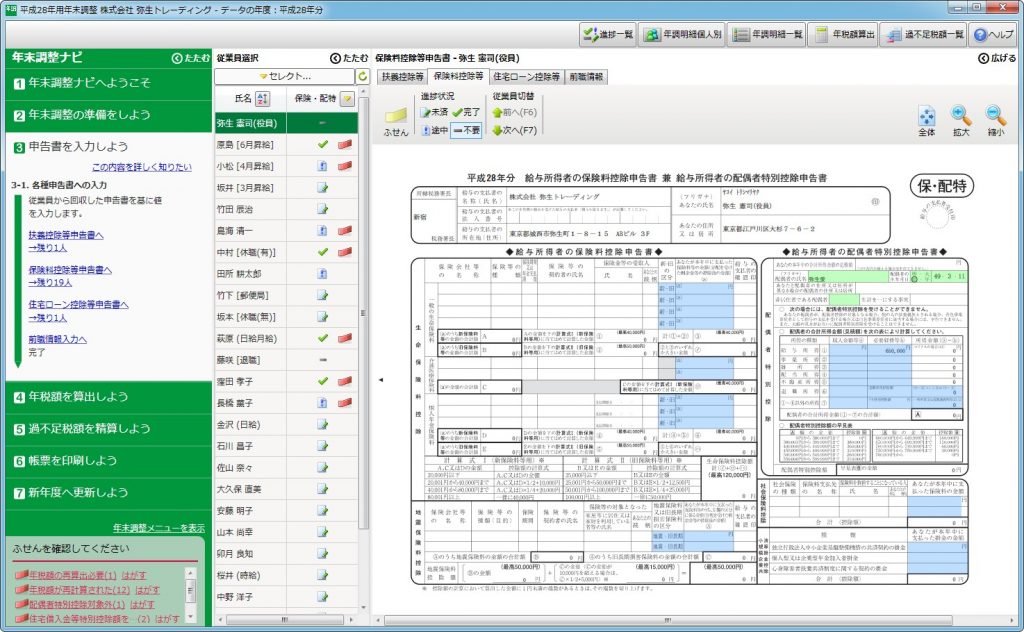The image size is (1024, 632).
Task: Switch to the 前職情報 tab
Action: [x=586, y=77]
